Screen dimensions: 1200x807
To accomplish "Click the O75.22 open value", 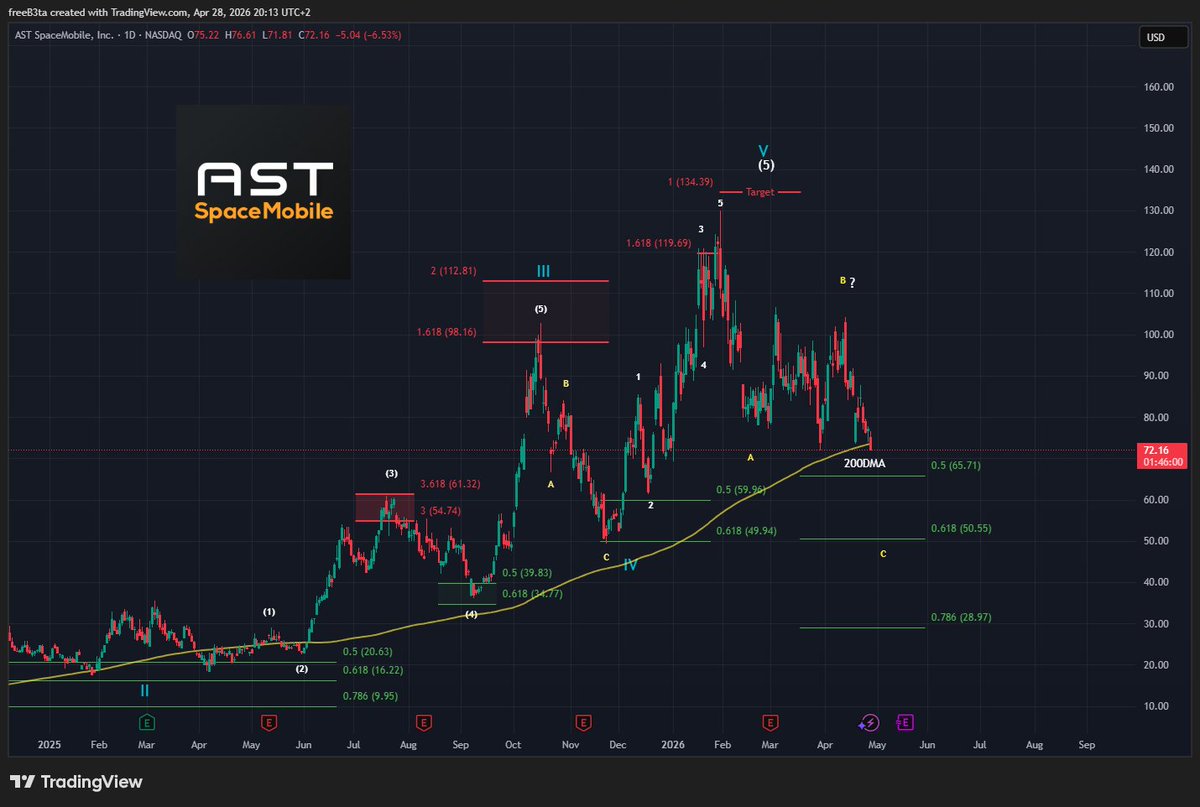I will [x=204, y=37].
